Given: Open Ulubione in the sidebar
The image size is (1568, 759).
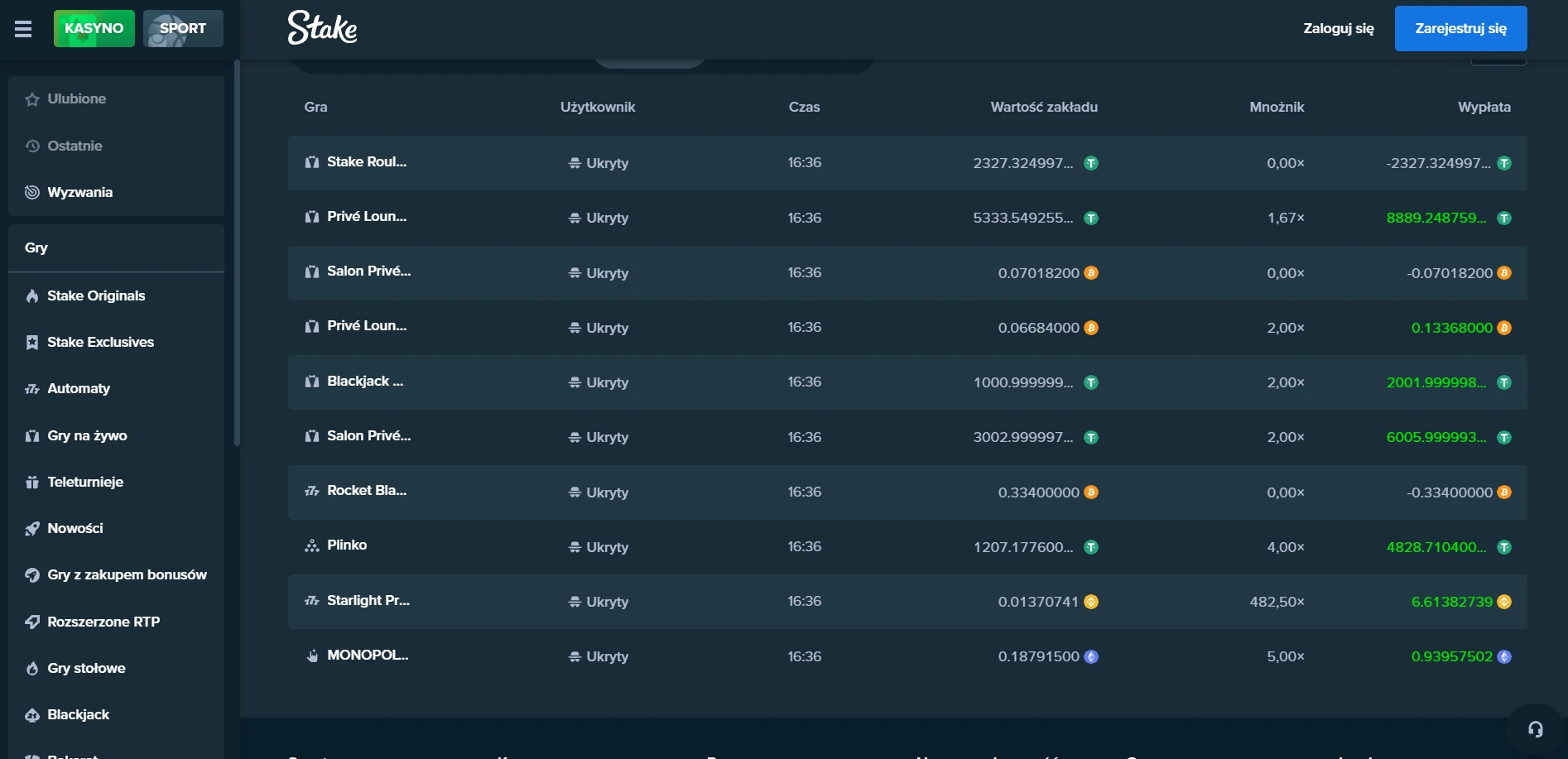Looking at the screenshot, I should coord(117,99).
